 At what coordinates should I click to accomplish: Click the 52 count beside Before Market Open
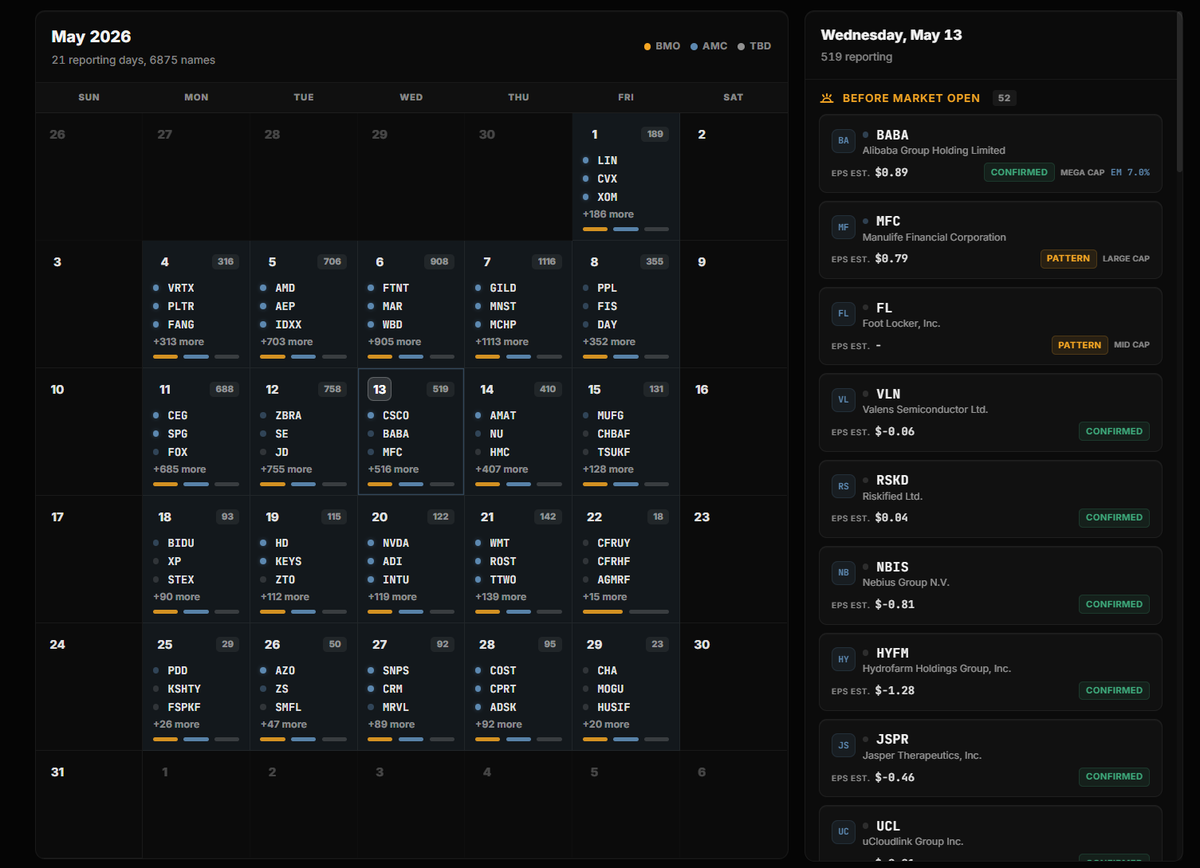tap(1004, 98)
